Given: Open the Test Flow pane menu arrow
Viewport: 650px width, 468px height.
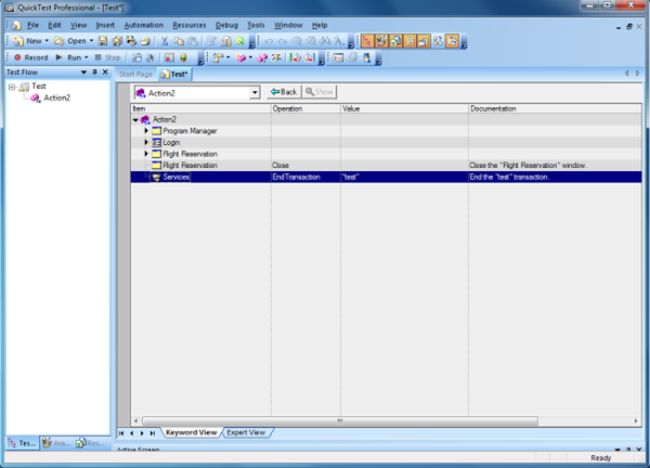Looking at the screenshot, I should pyautogui.click(x=84, y=72).
